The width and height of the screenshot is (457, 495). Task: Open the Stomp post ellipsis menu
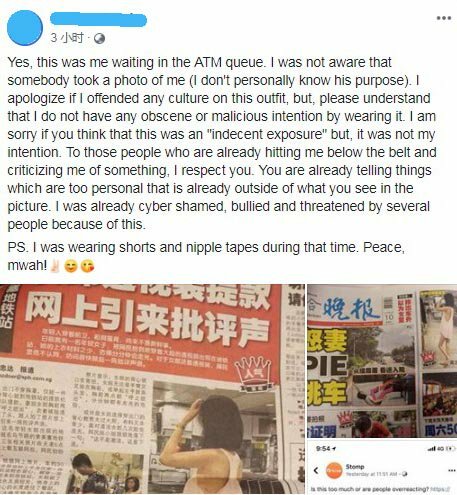tap(452, 470)
